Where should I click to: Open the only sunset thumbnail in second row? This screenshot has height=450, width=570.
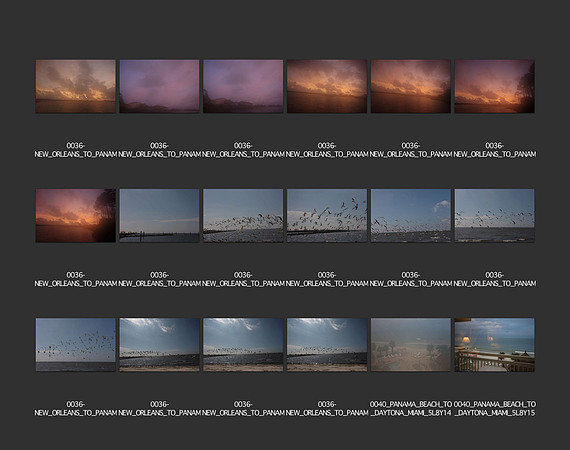[76, 216]
